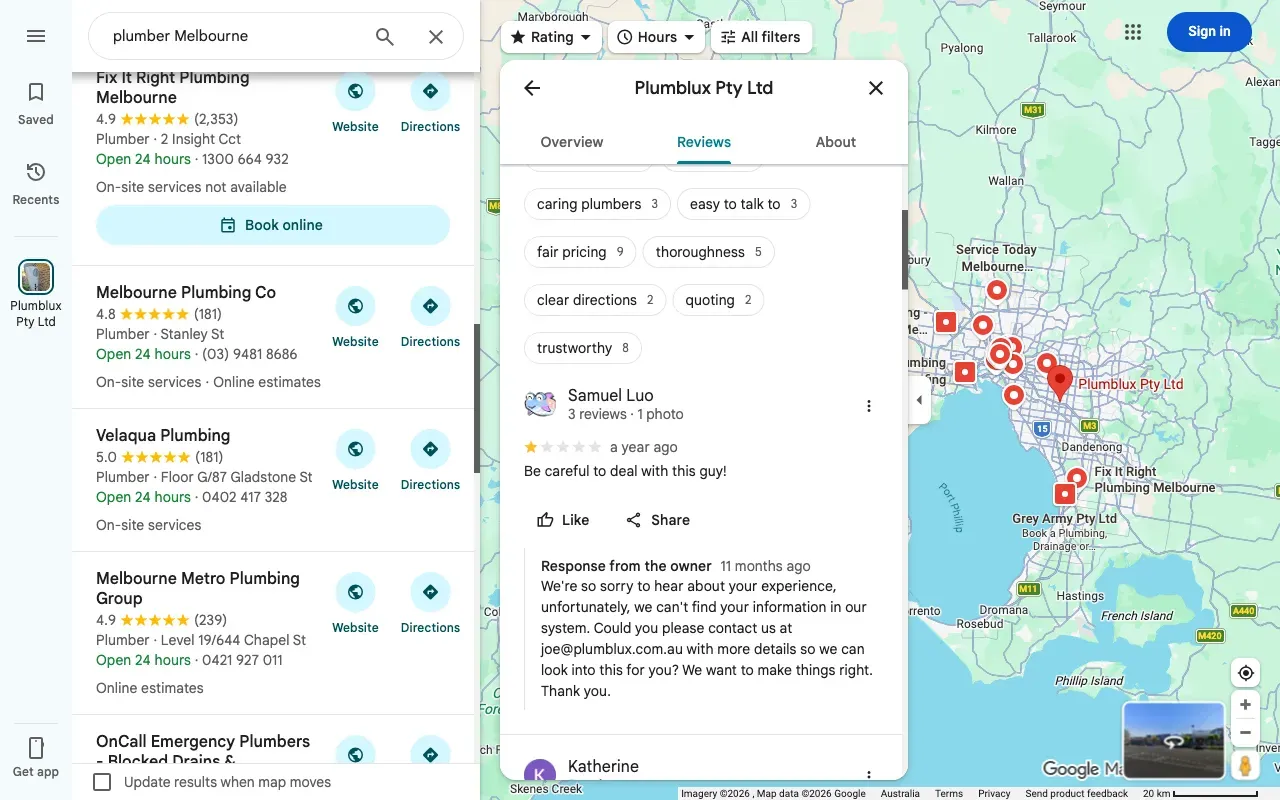1280x800 pixels.
Task: Filter reviews by trustworthy chip
Action: 583,348
